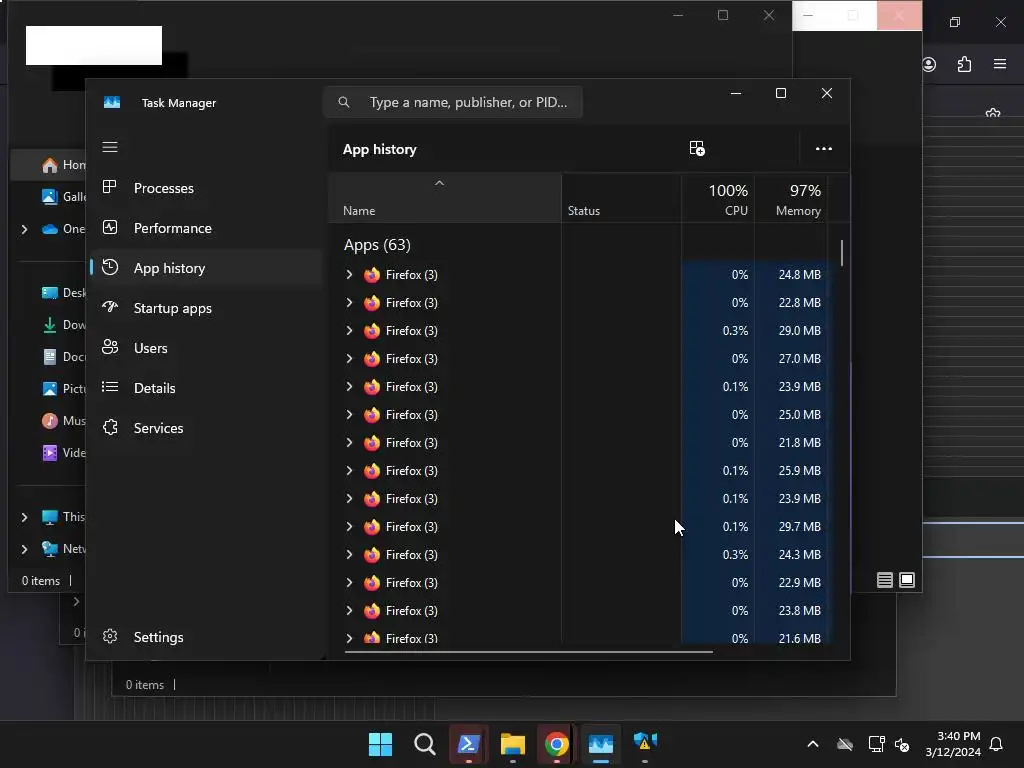Open Google Chrome from the taskbar
Screen dimensions: 1024x768
click(556, 744)
